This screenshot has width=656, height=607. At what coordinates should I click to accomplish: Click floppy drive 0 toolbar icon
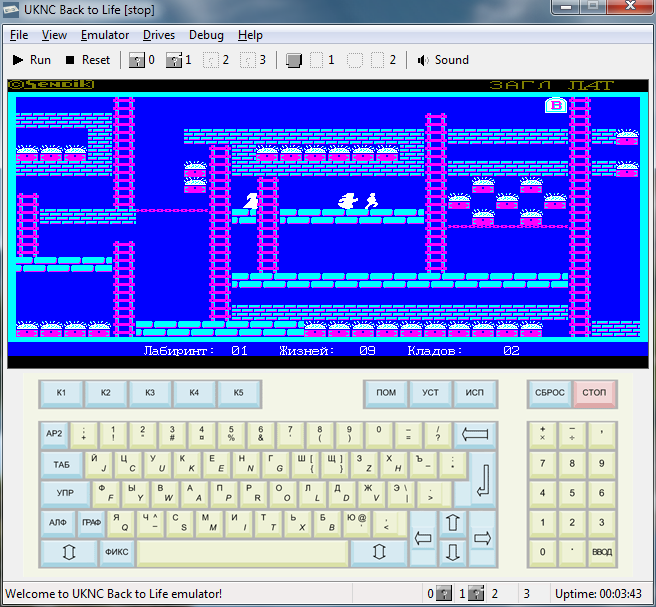(x=141, y=60)
